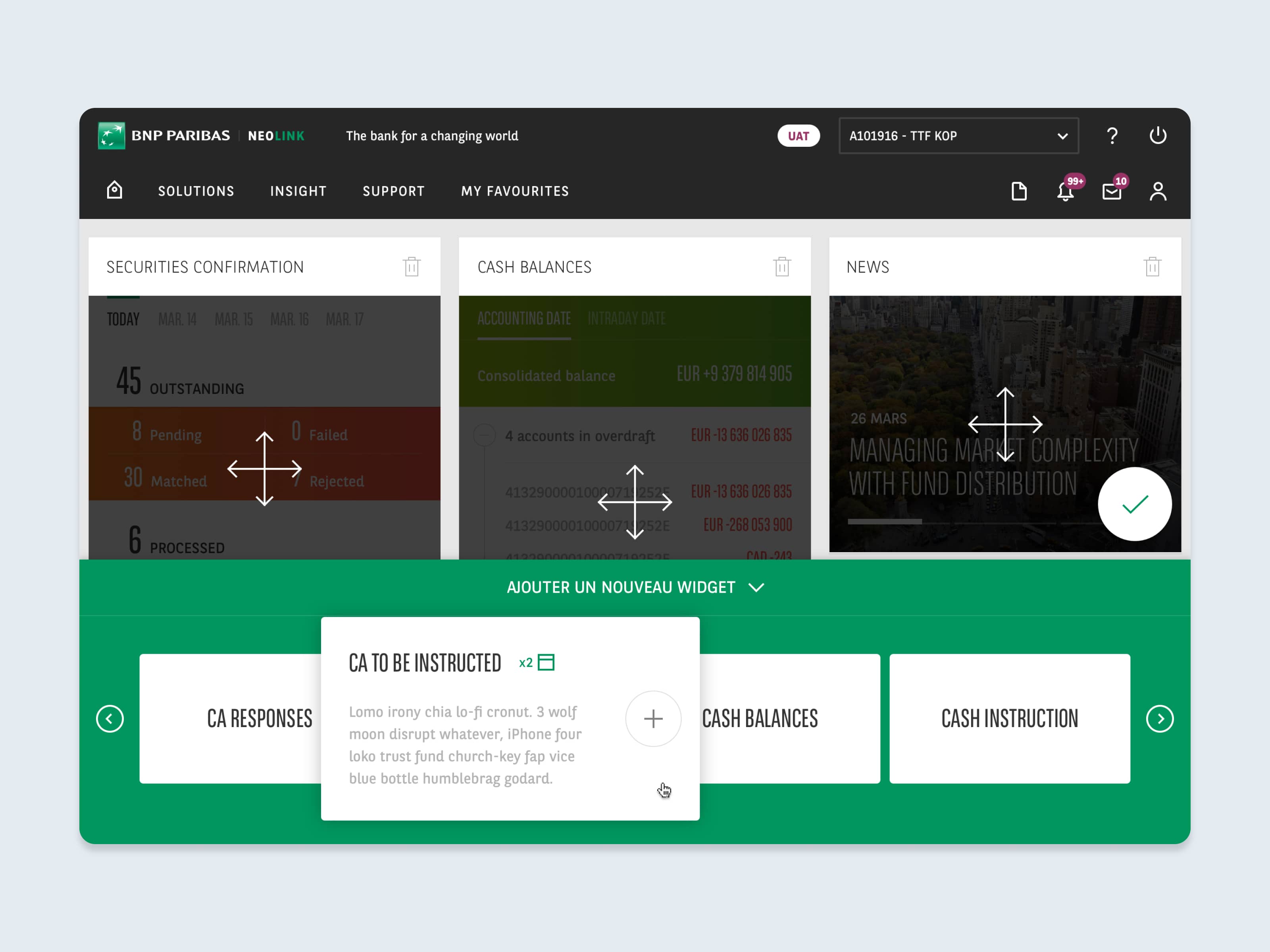Open the Support menu

point(393,191)
